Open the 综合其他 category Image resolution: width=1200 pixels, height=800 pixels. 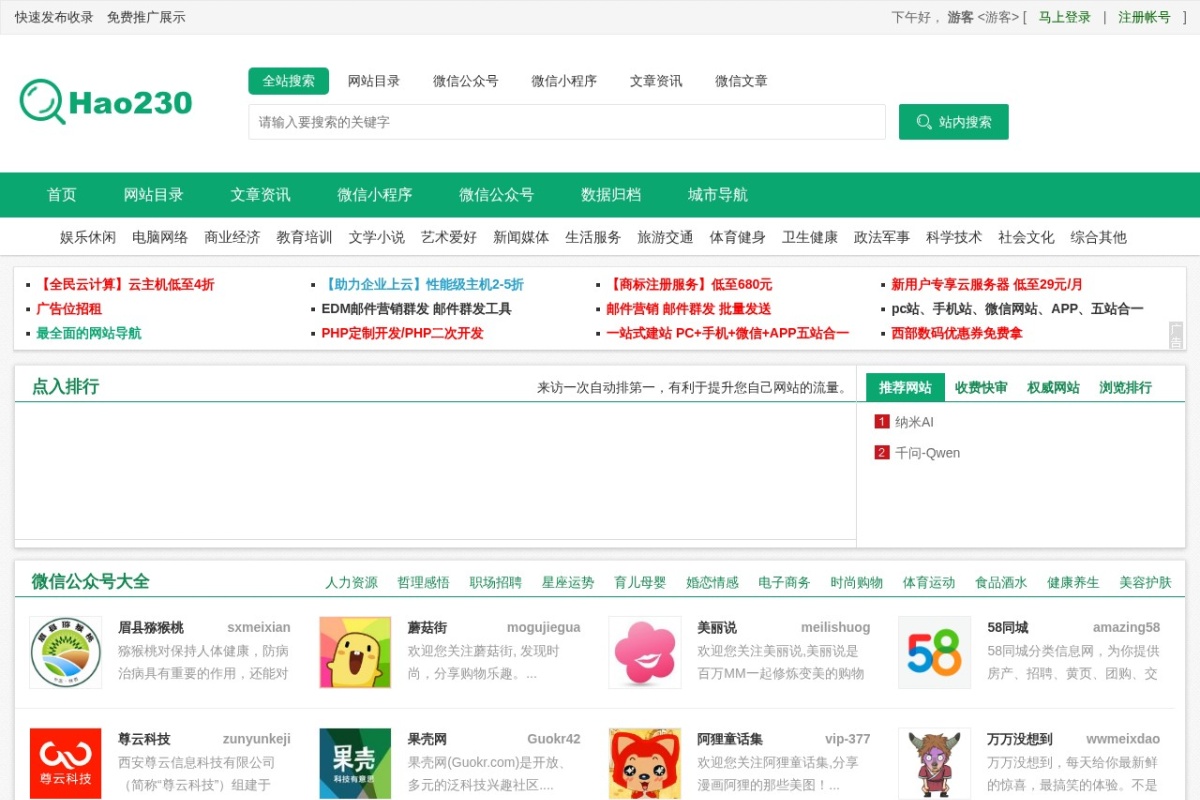click(1098, 237)
